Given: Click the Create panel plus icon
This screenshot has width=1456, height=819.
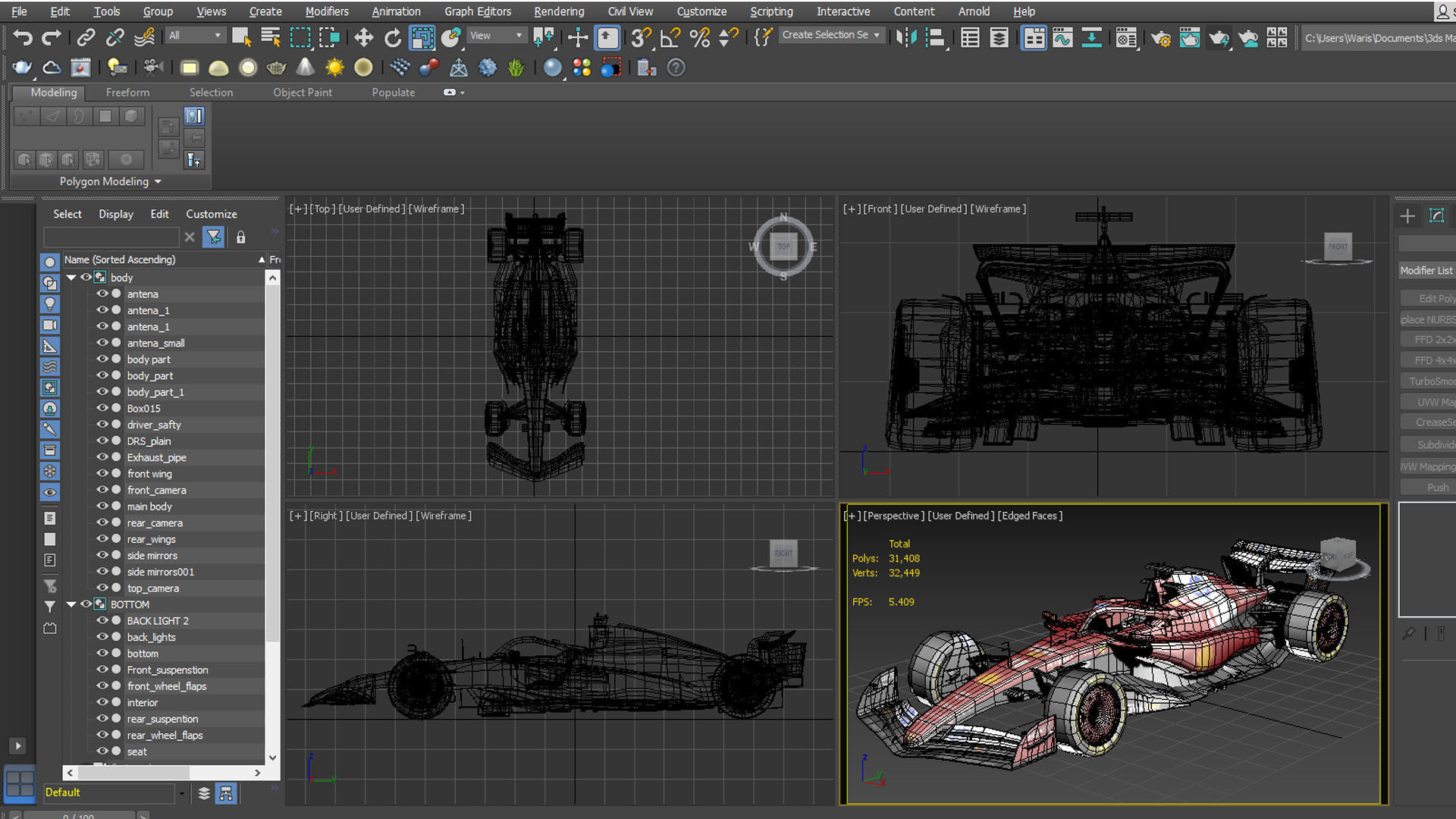Looking at the screenshot, I should [1407, 216].
